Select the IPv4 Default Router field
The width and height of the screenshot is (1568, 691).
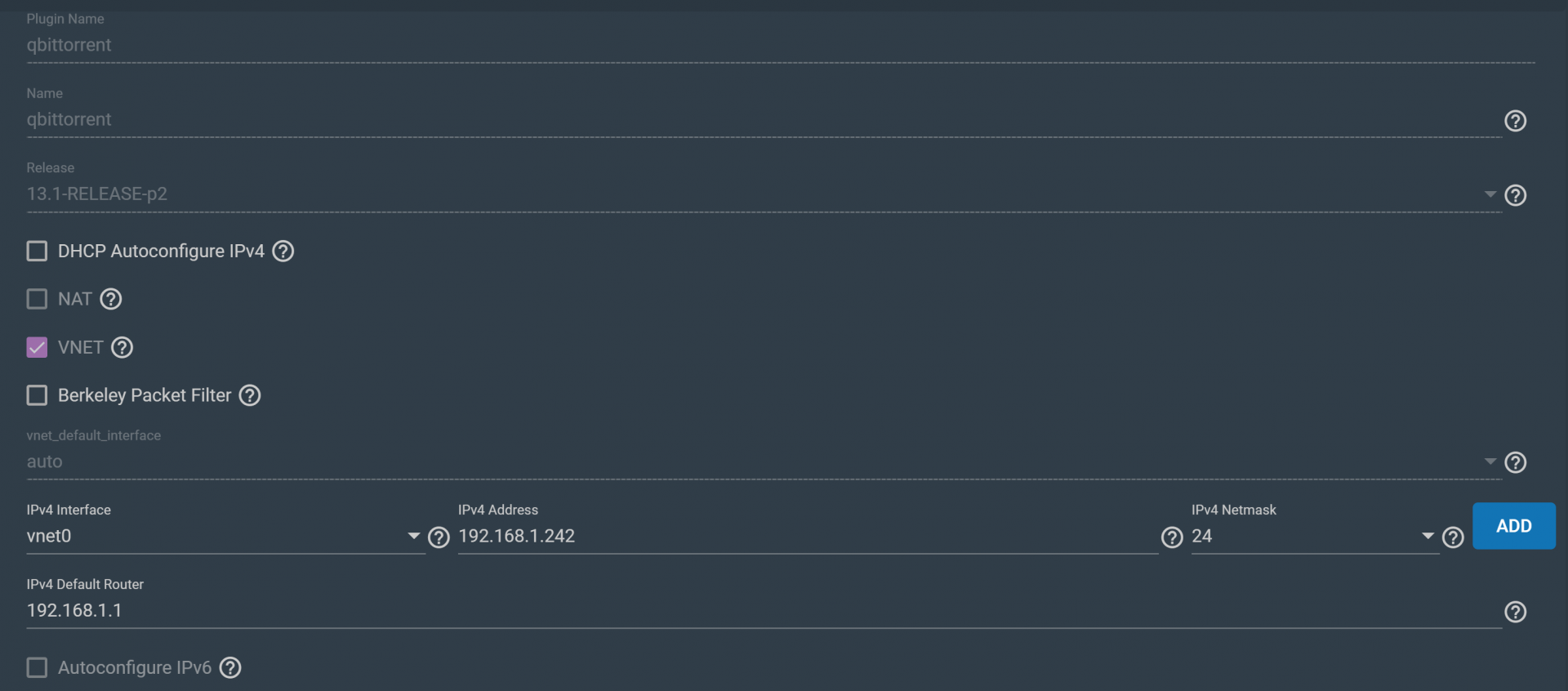point(764,610)
